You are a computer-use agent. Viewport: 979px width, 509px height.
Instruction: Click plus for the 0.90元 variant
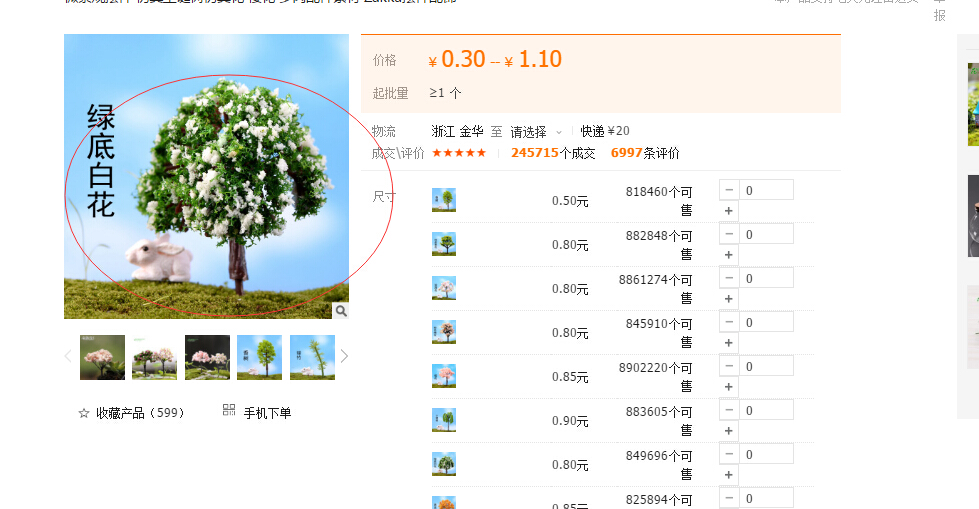729,431
